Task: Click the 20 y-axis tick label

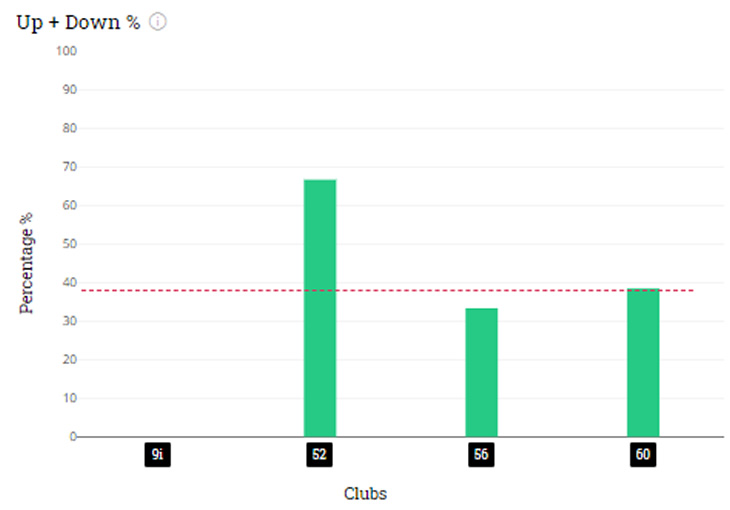Action: (x=69, y=360)
